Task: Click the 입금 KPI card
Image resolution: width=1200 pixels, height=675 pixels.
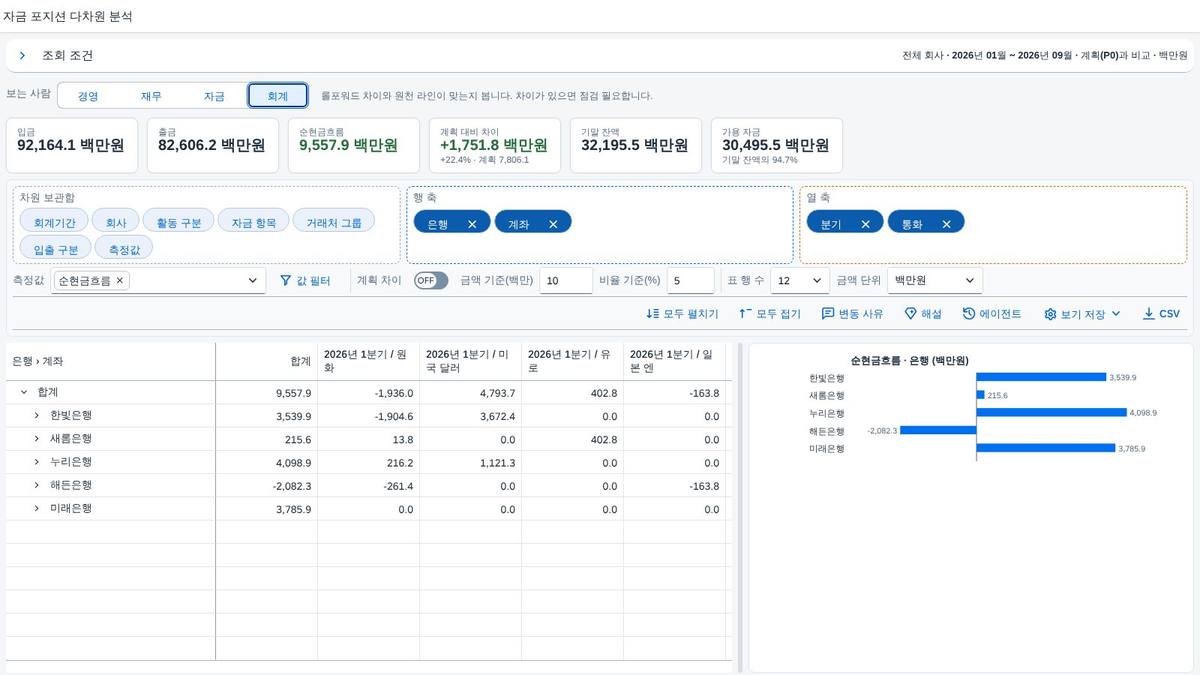Action: tap(72, 145)
